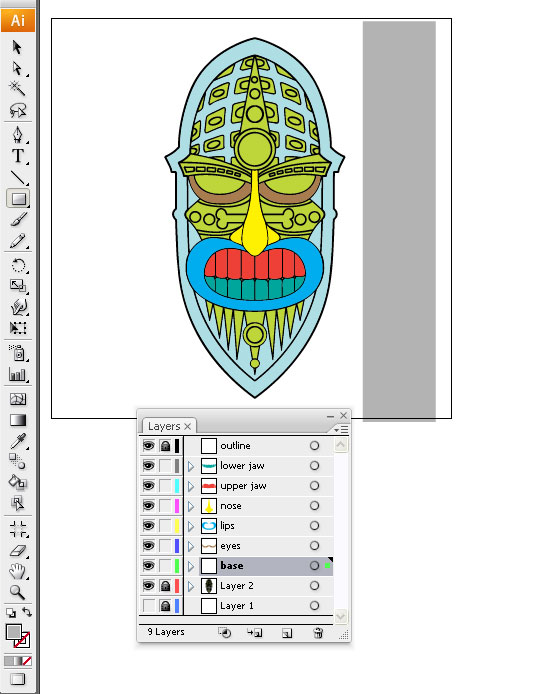
Task: Click the Layers panel tab
Action: [169, 426]
